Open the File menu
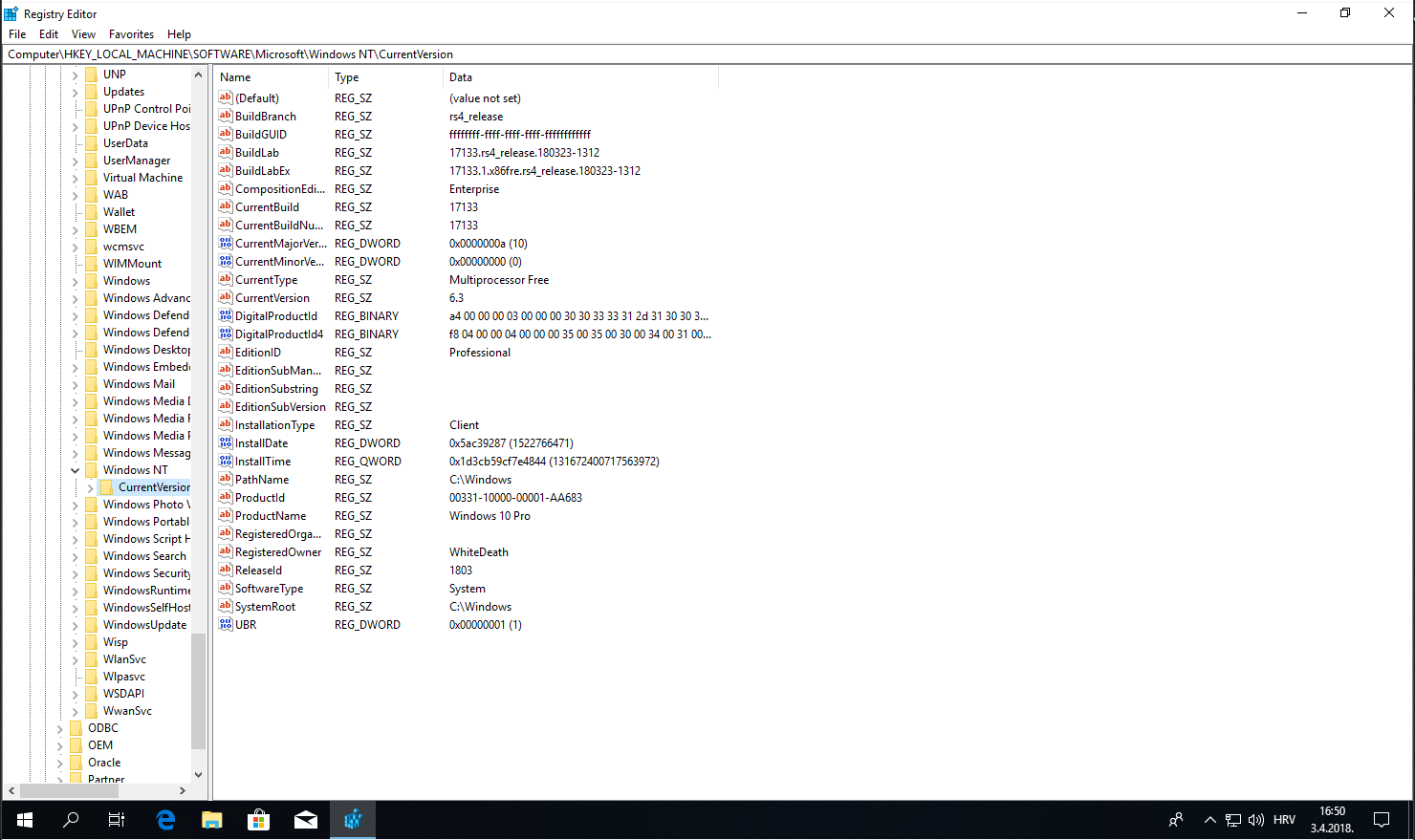 [17, 33]
